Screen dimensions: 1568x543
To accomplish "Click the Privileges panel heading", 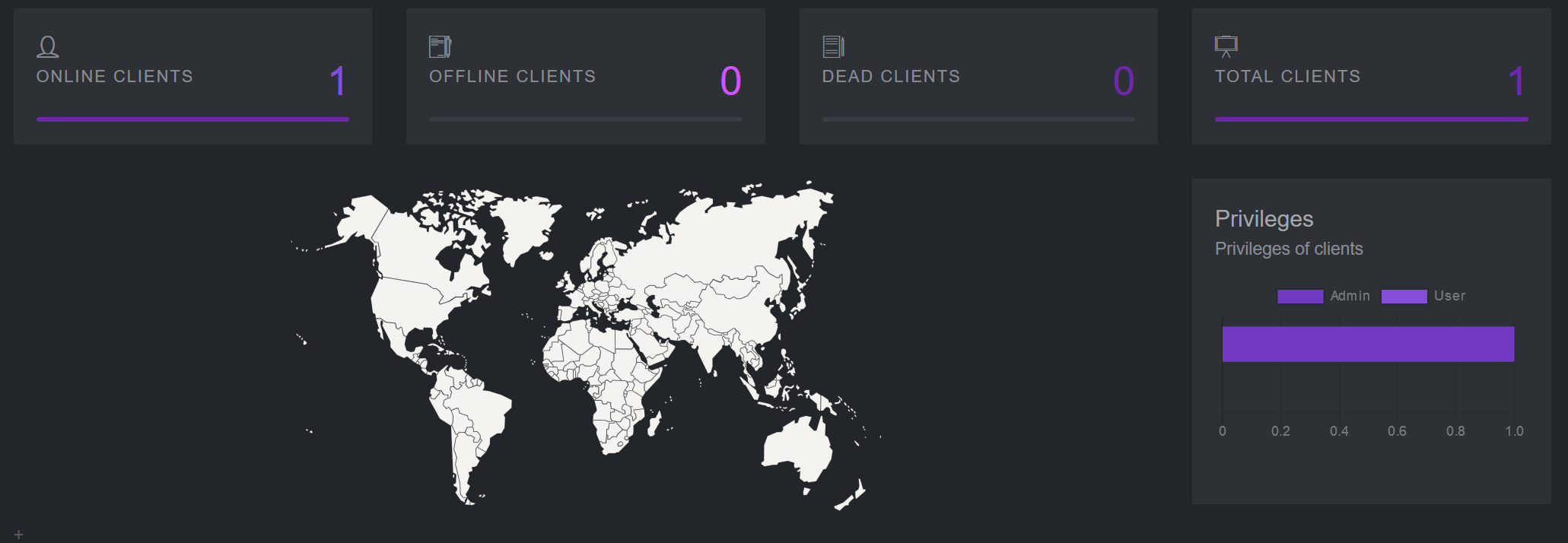I will [x=1264, y=219].
